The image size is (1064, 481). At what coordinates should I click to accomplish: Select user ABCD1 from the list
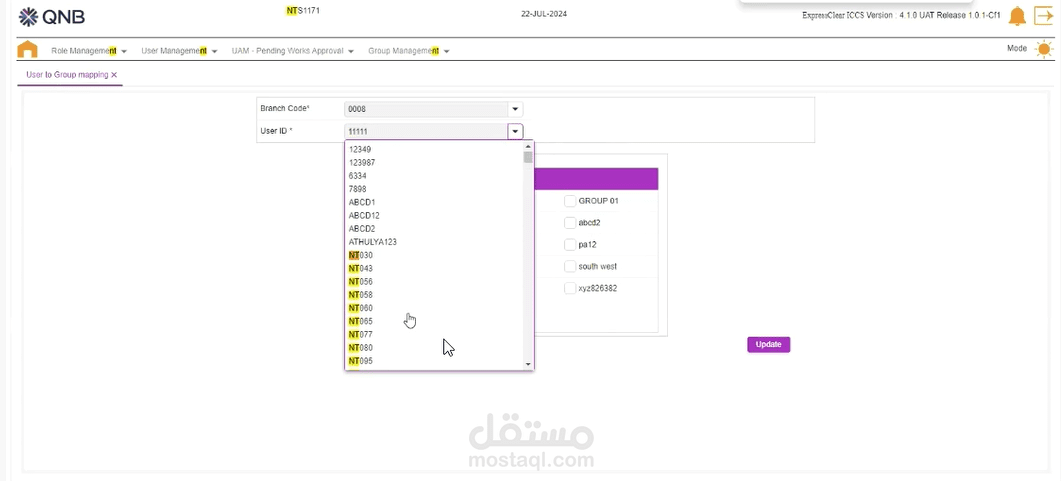pos(434,202)
